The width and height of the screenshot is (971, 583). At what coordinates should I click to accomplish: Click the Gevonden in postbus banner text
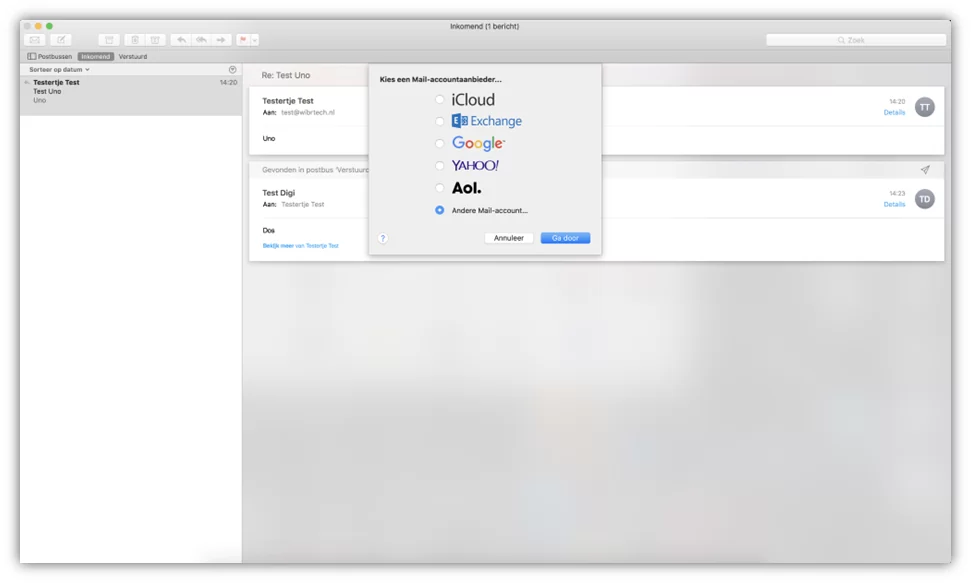coord(315,170)
